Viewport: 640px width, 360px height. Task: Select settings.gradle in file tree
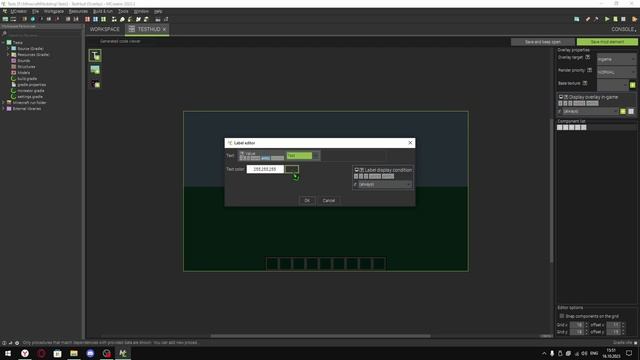click(x=30, y=97)
